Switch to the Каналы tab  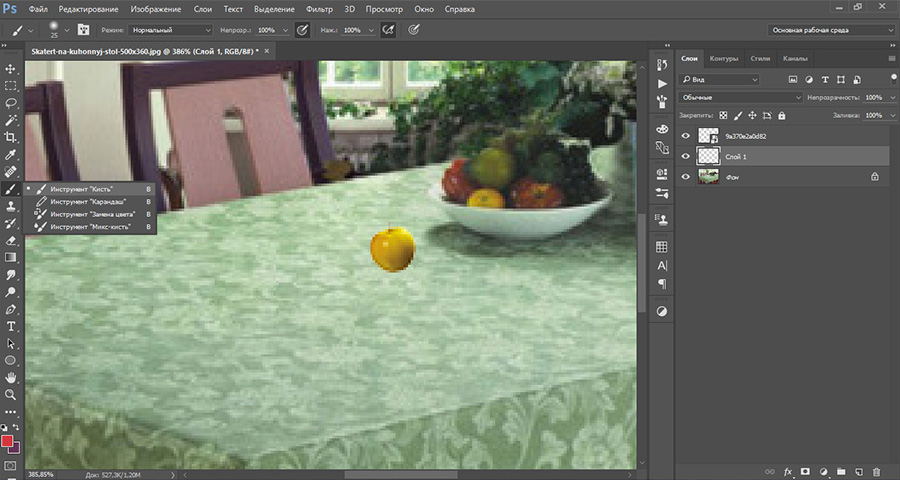[796, 58]
